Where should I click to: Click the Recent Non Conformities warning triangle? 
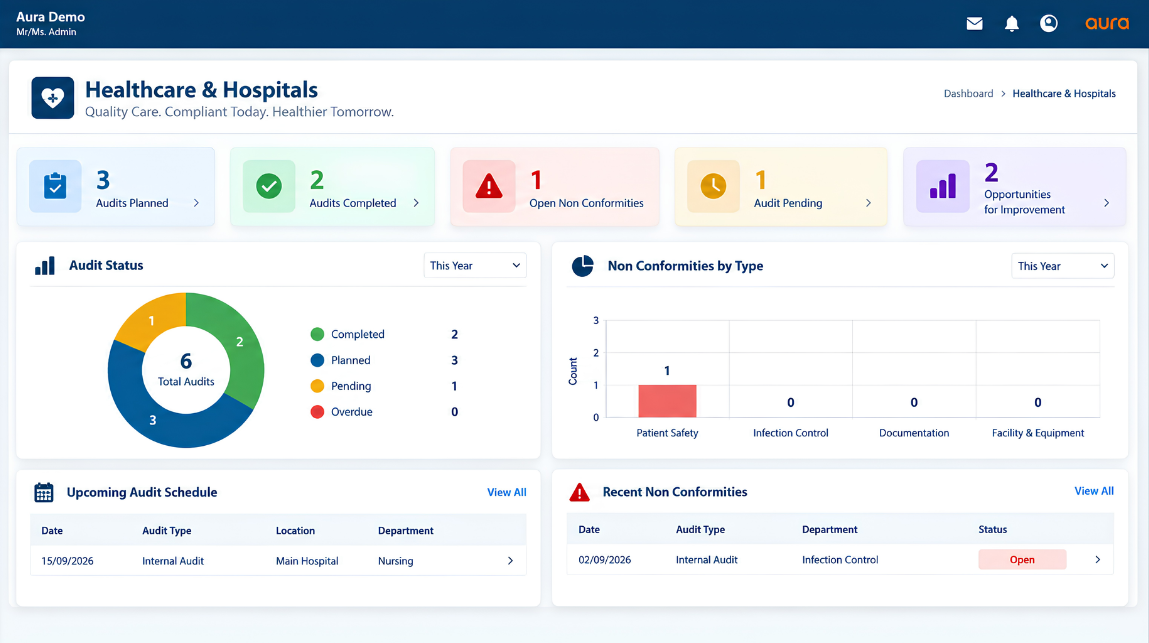point(580,492)
